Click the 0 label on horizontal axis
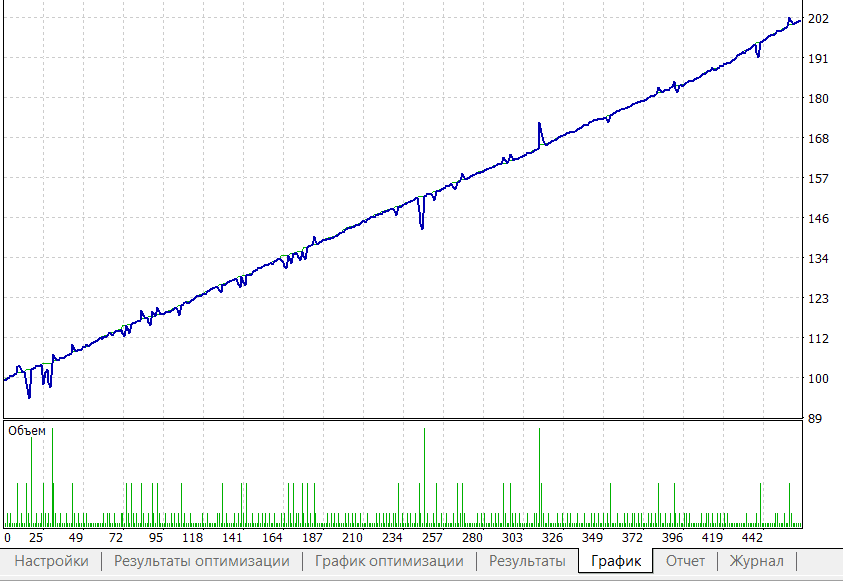The image size is (843, 582). 7,537
